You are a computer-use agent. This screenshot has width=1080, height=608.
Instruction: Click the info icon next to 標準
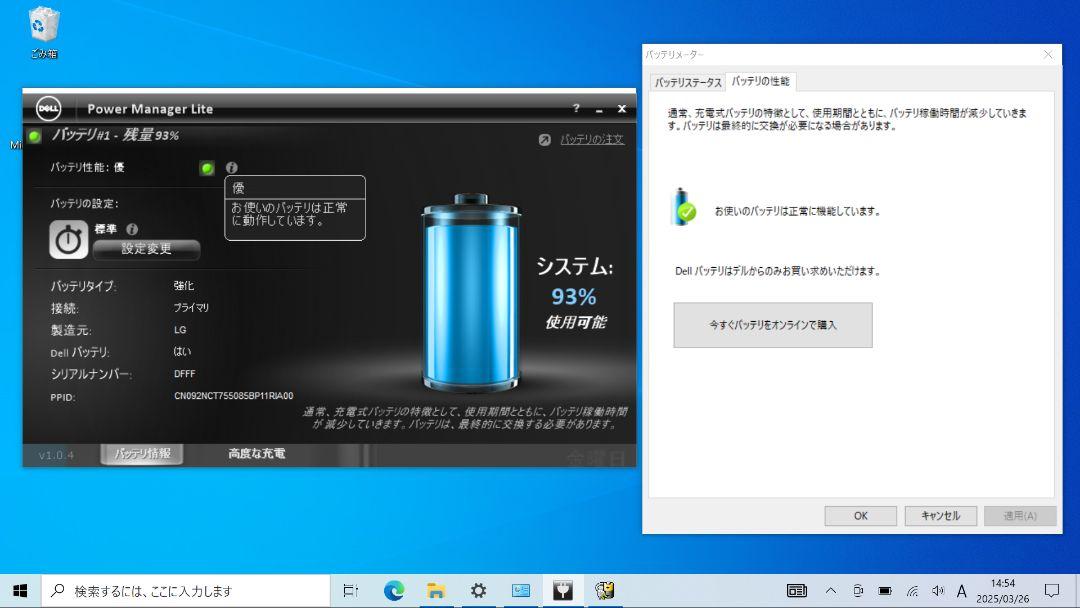coord(132,229)
